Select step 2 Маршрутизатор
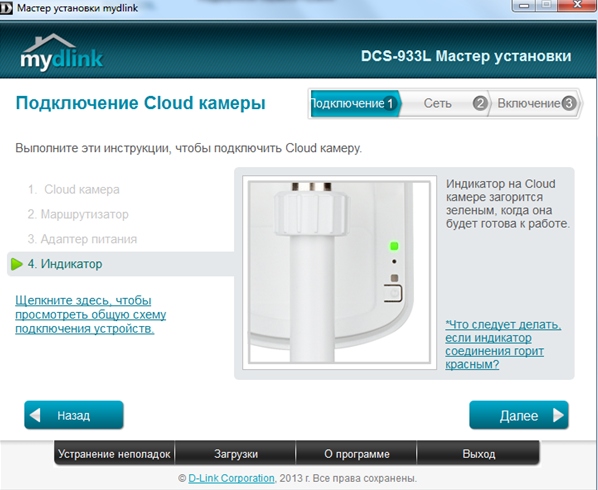 click(x=78, y=214)
